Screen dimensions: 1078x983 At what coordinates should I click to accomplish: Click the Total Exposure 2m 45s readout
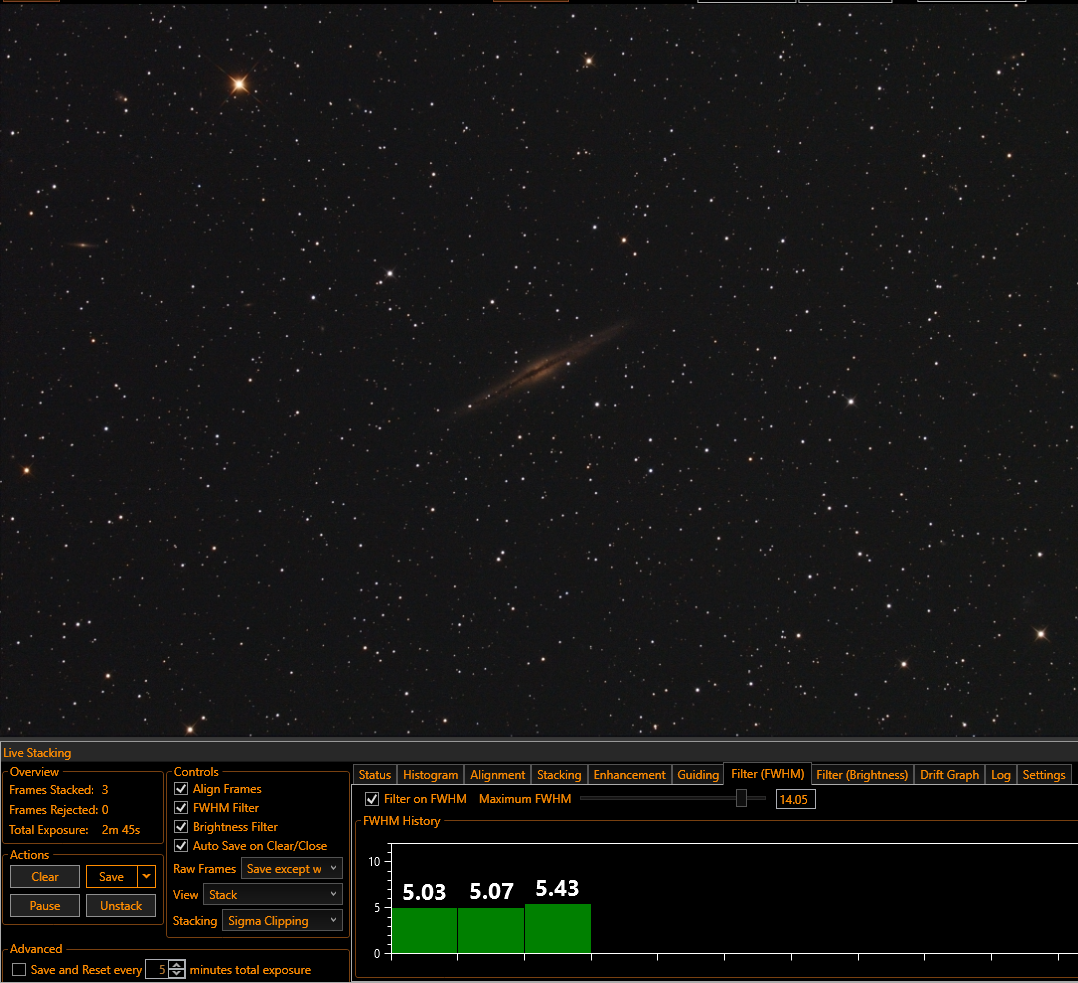point(74,830)
